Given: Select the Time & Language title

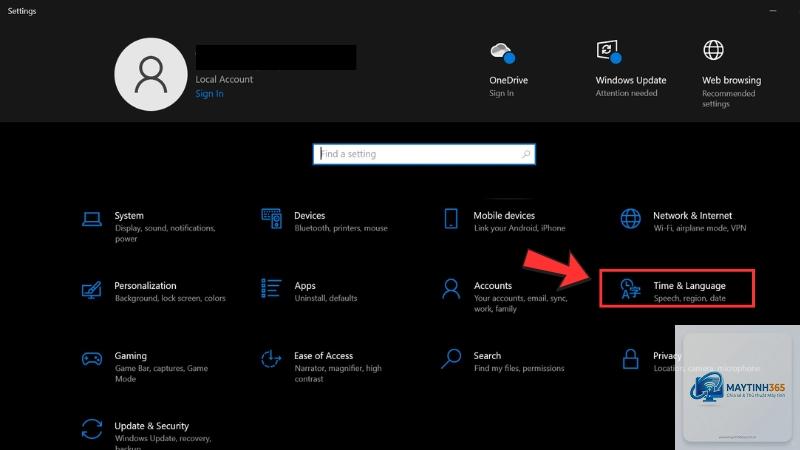Looking at the screenshot, I should point(689,286).
